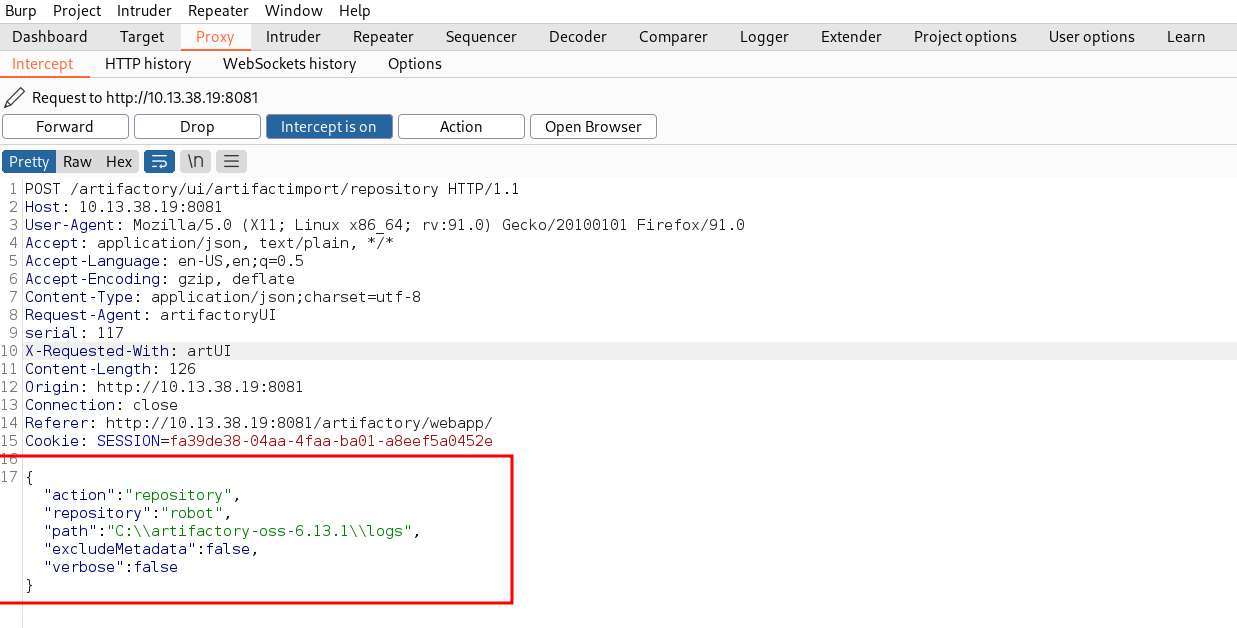Switch message view to Pretty
Viewport: 1237px width, 628px height.
coord(29,161)
